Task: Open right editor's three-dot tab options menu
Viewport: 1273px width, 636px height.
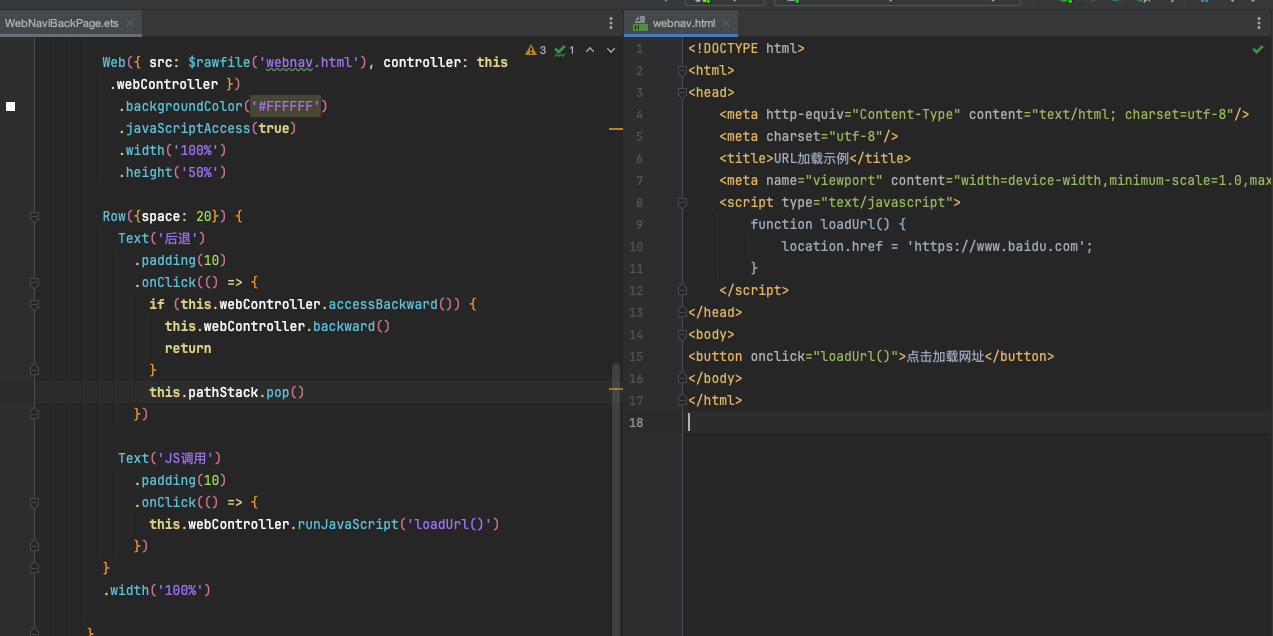Action: pos(1259,23)
